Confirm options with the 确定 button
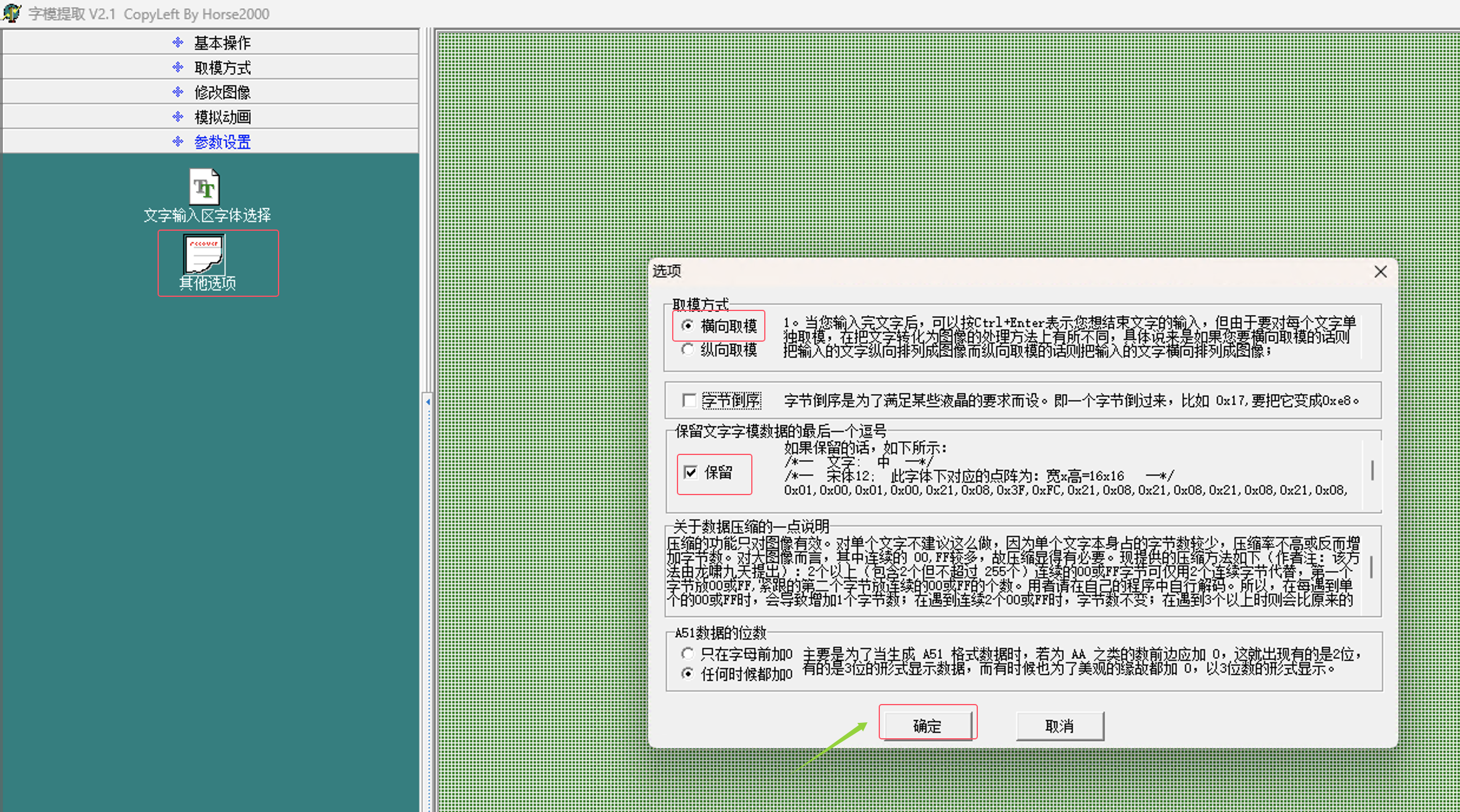 pos(927,725)
